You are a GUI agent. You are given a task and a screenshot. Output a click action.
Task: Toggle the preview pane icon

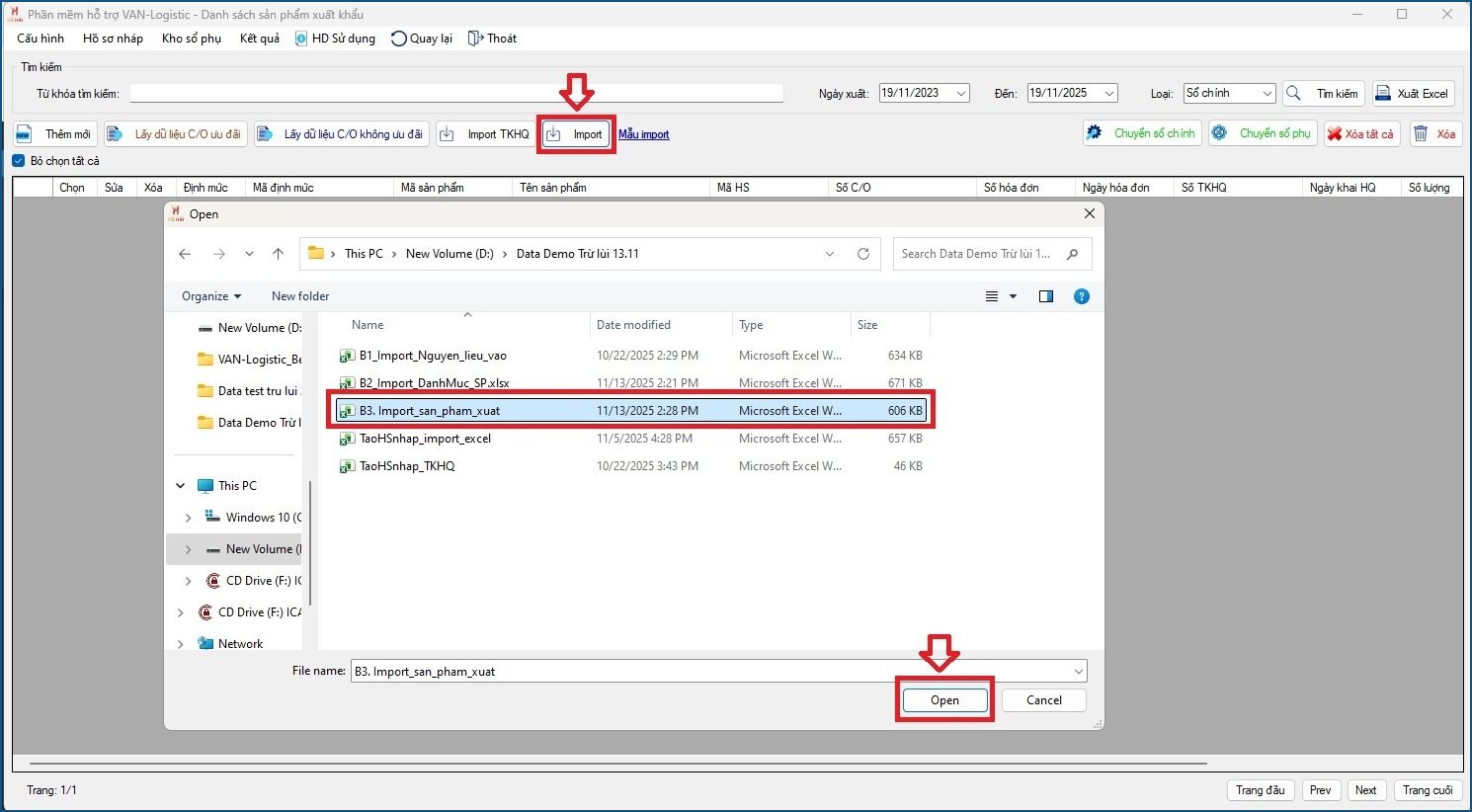coord(1046,296)
